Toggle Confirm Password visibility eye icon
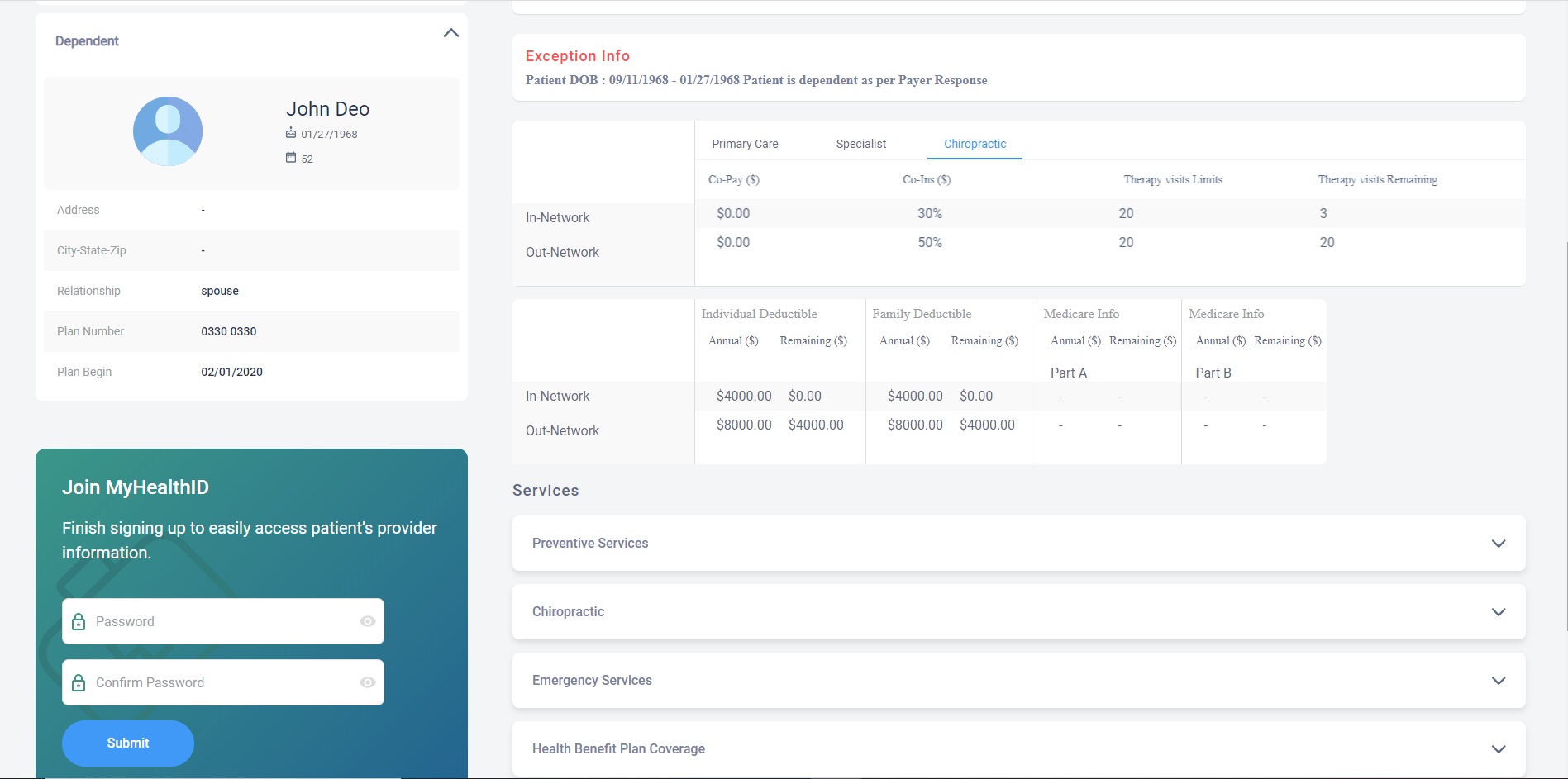This screenshot has width=1568, height=779. click(x=368, y=682)
